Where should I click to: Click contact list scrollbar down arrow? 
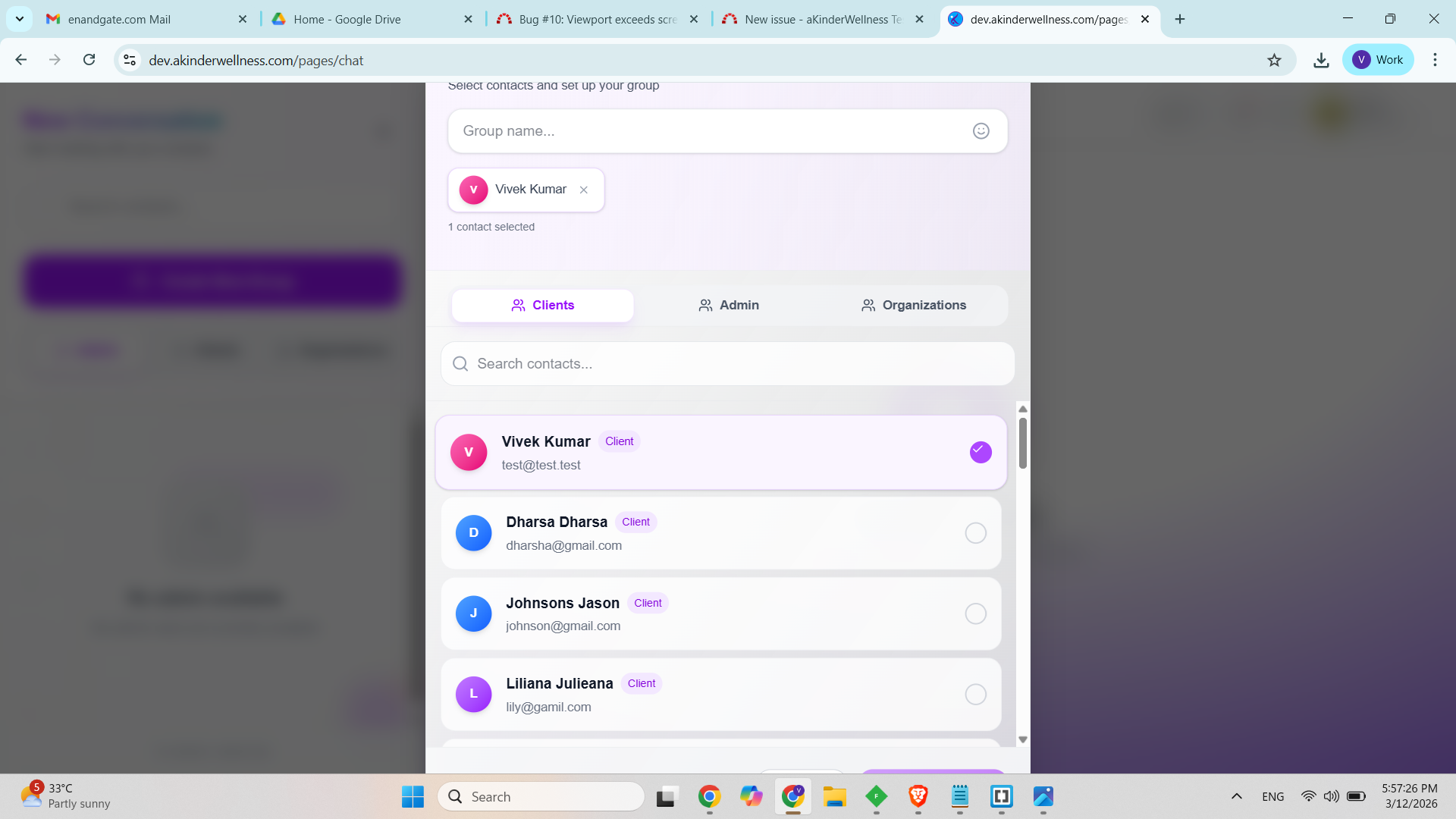click(x=1022, y=739)
